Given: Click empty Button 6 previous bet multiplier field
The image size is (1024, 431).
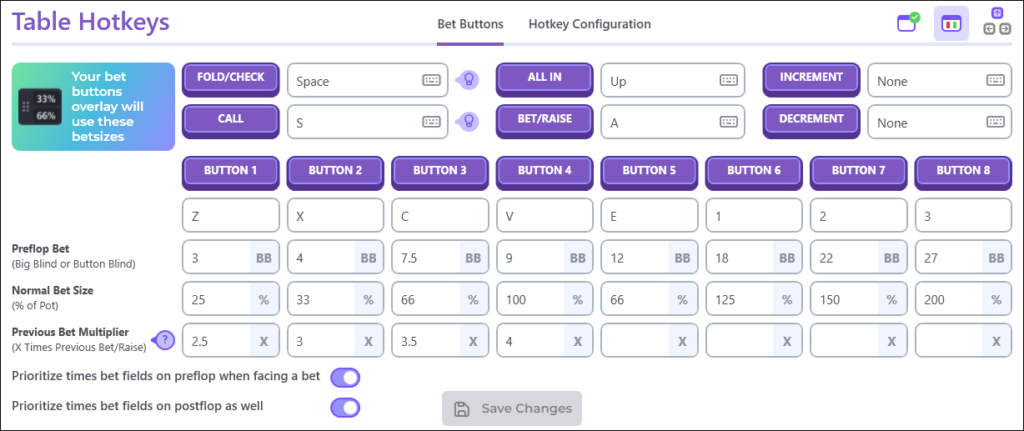Looking at the screenshot, I should (x=754, y=340).
